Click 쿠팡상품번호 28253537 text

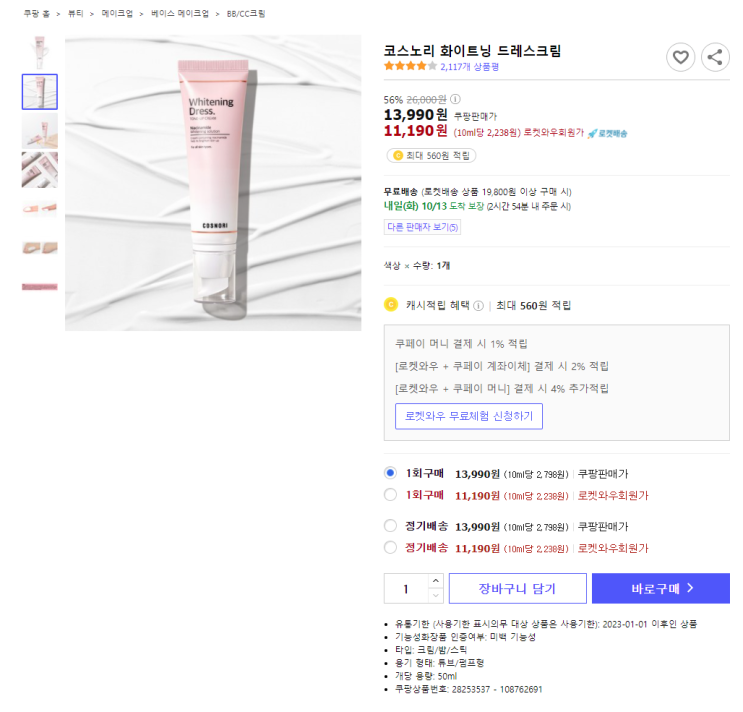[469, 689]
